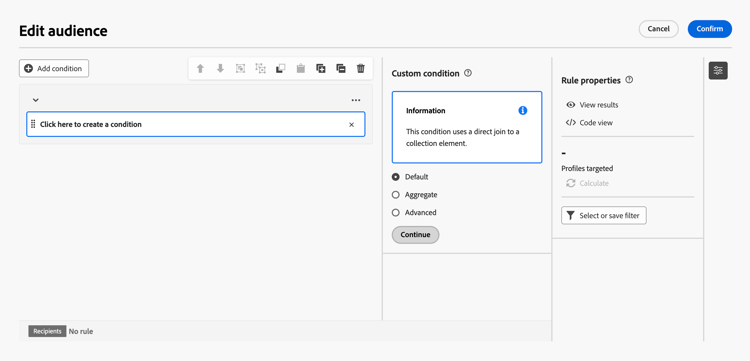Viewport: 750px width, 361px height.
Task: Click the Recipients tag at bottom
Action: pyautogui.click(x=47, y=331)
